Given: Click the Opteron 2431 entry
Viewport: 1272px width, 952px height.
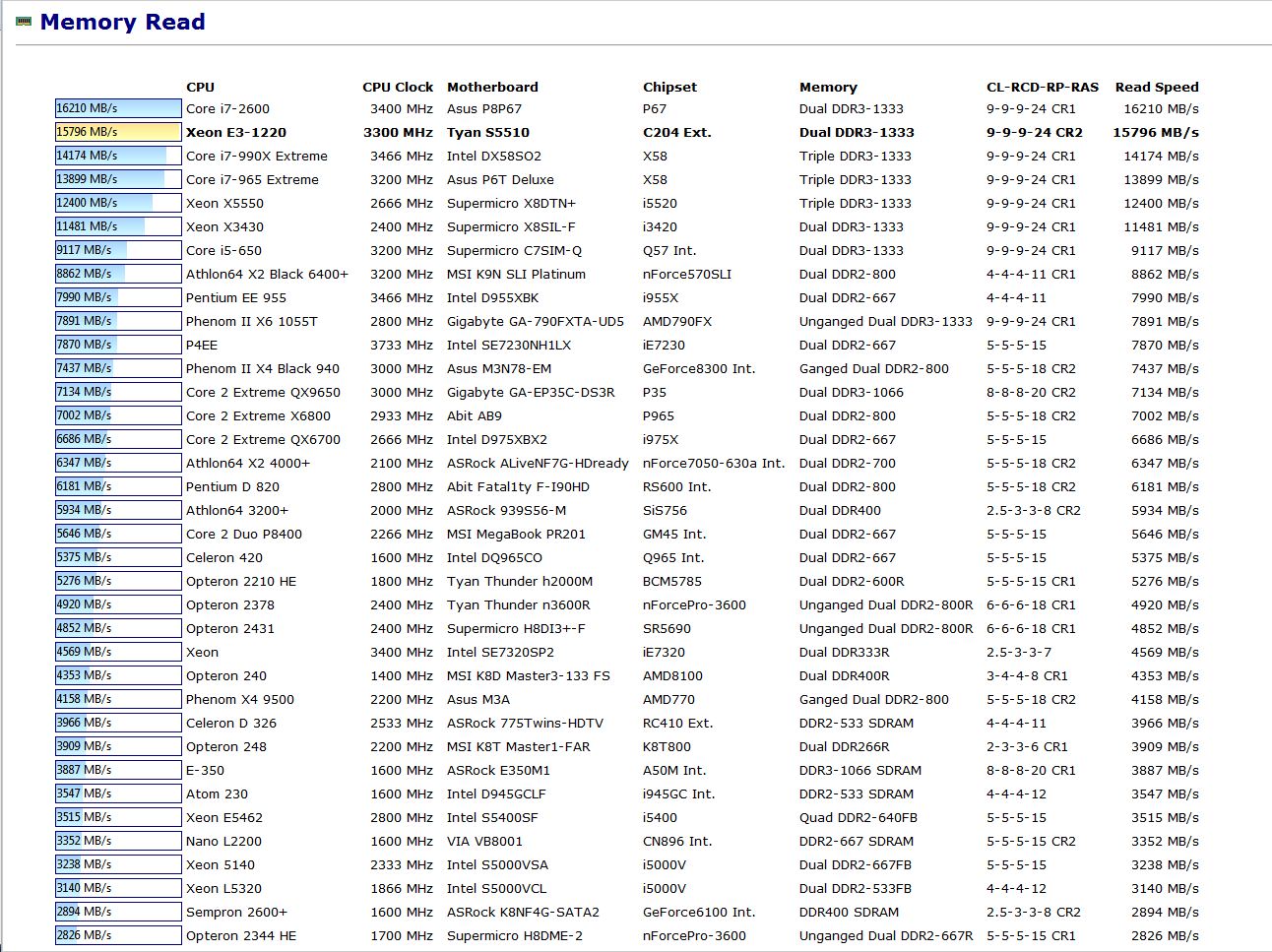Looking at the screenshot, I should point(230,629).
